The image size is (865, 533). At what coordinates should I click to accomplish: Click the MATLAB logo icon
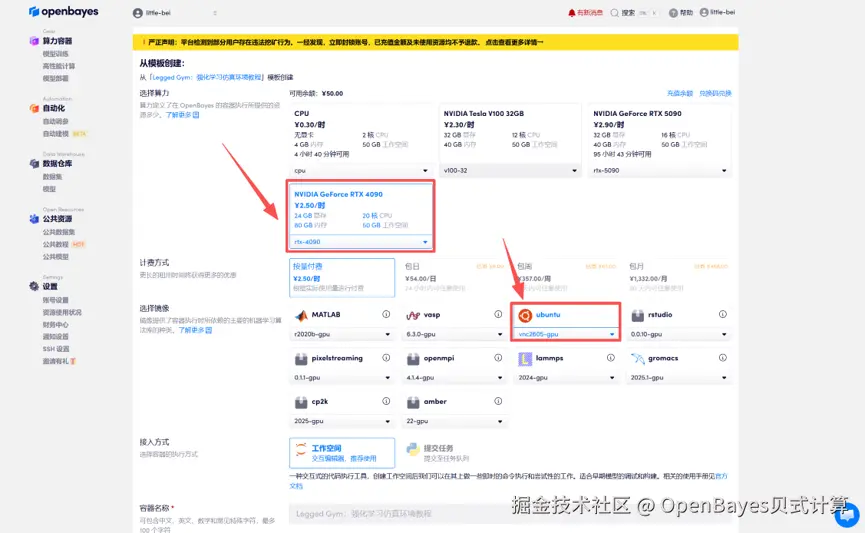coord(301,315)
